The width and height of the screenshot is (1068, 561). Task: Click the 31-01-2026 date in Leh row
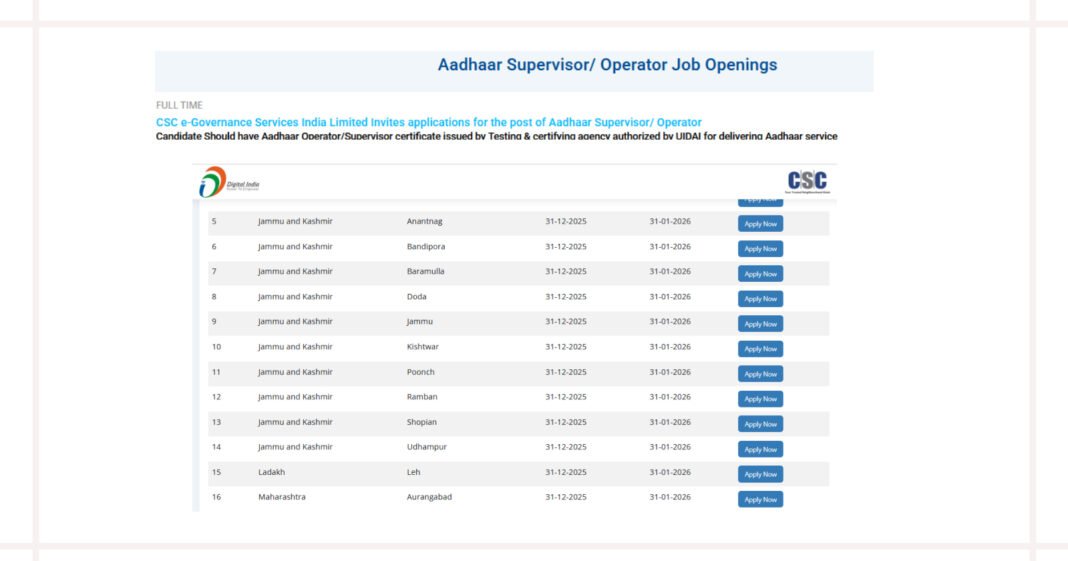click(x=670, y=472)
